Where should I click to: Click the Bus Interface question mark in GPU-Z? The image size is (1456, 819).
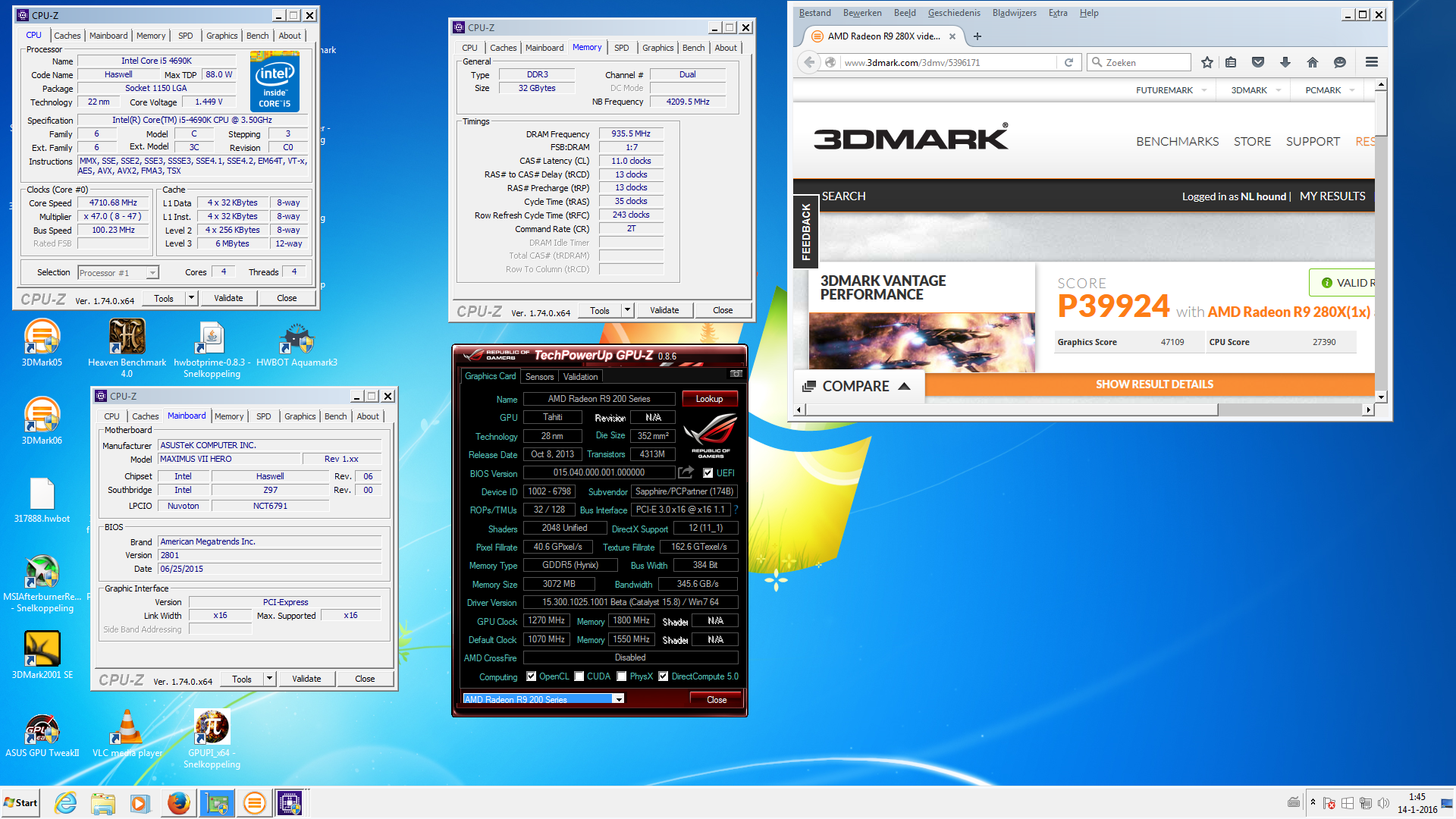coord(736,510)
